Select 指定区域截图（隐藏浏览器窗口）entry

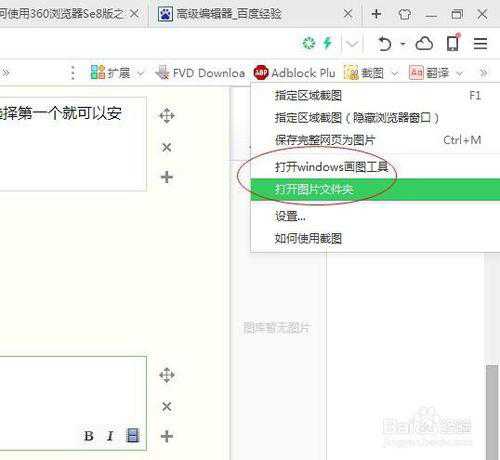click(x=376, y=118)
